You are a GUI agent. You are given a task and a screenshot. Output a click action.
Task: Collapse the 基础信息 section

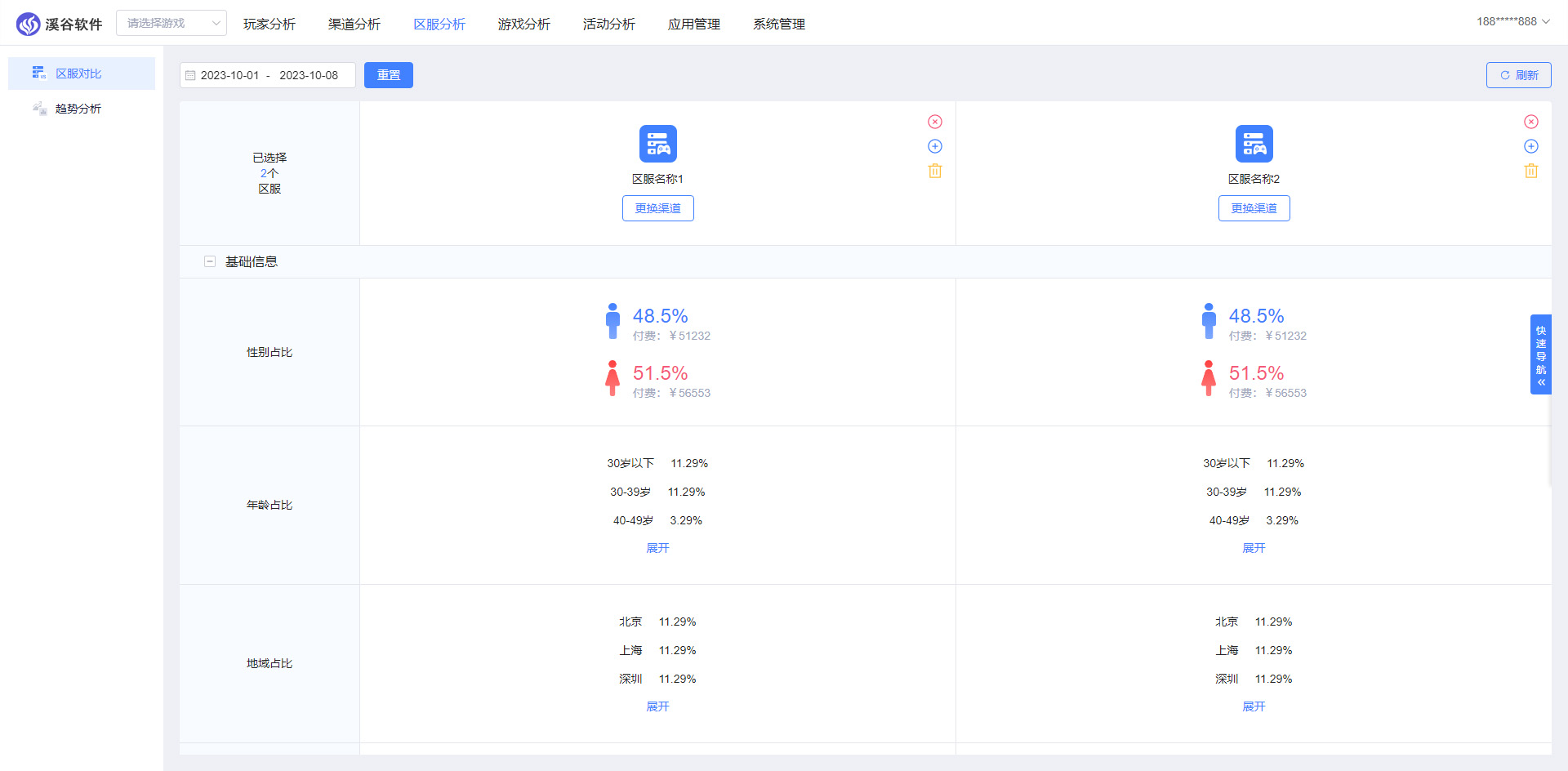click(210, 261)
